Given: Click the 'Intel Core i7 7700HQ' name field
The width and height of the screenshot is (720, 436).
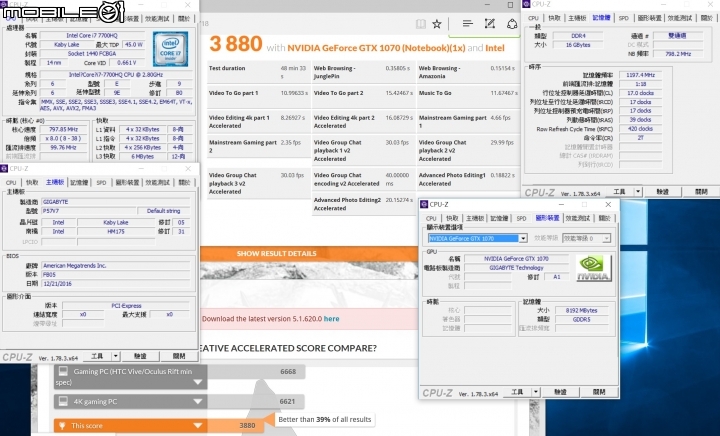Looking at the screenshot, I should point(92,35).
